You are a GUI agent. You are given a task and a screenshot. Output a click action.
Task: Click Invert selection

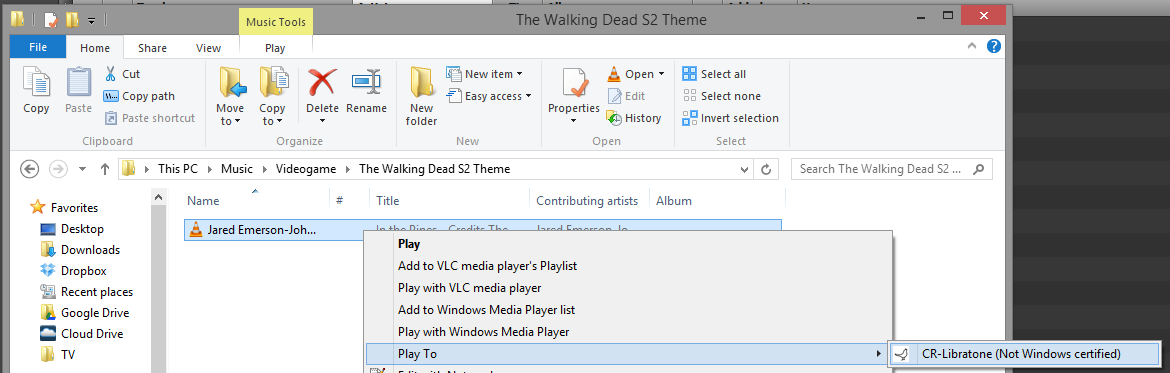coord(731,118)
